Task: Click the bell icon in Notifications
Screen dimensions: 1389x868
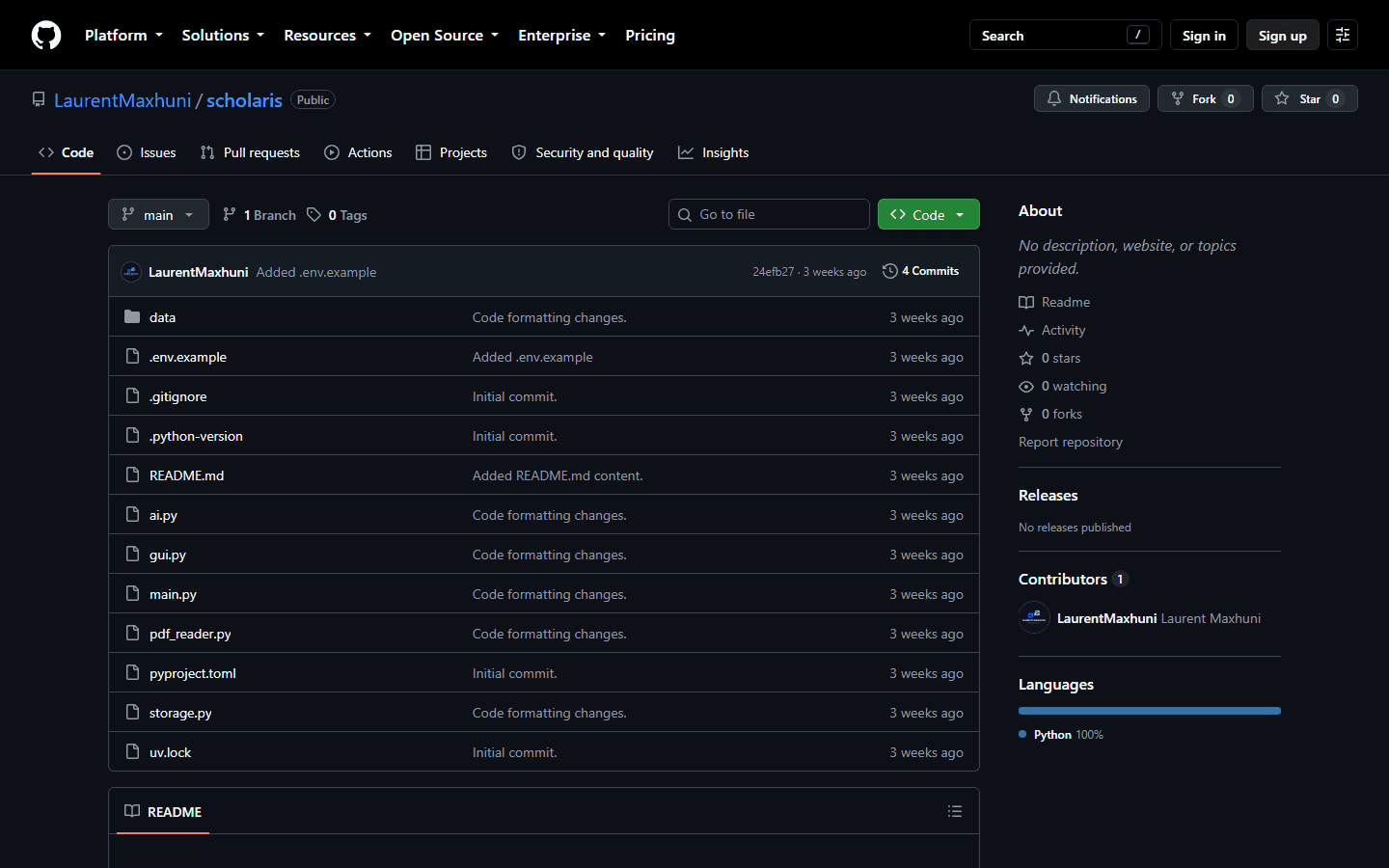Action: pyautogui.click(x=1054, y=98)
